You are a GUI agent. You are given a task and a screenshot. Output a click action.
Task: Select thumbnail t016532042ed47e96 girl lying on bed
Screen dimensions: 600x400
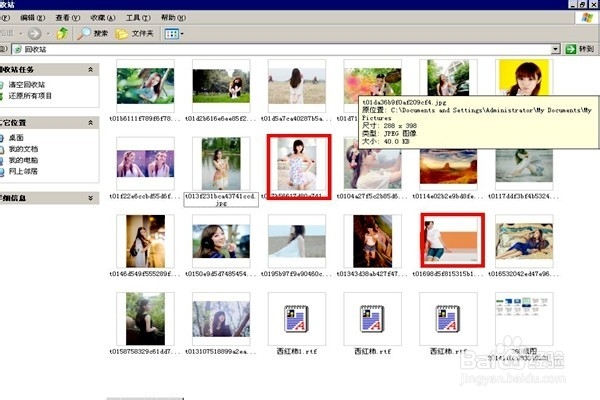tap(524, 241)
